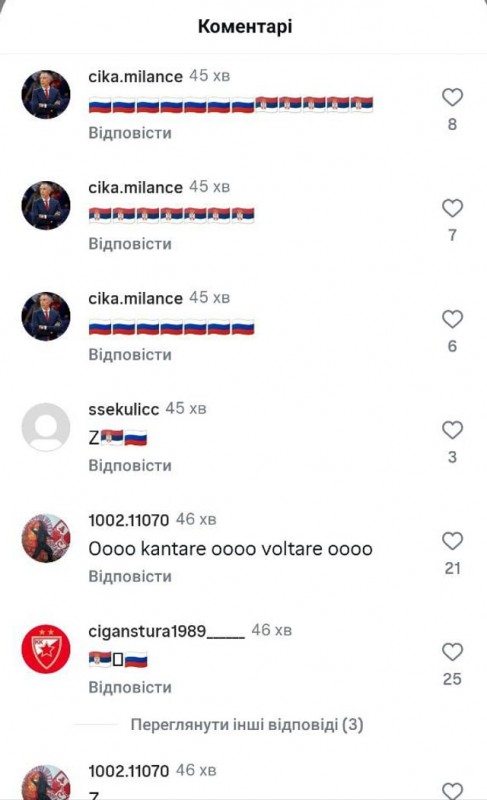Reply to ssekulicc's comment
Image resolution: width=487 pixels, height=800 pixels.
[x=130, y=465]
